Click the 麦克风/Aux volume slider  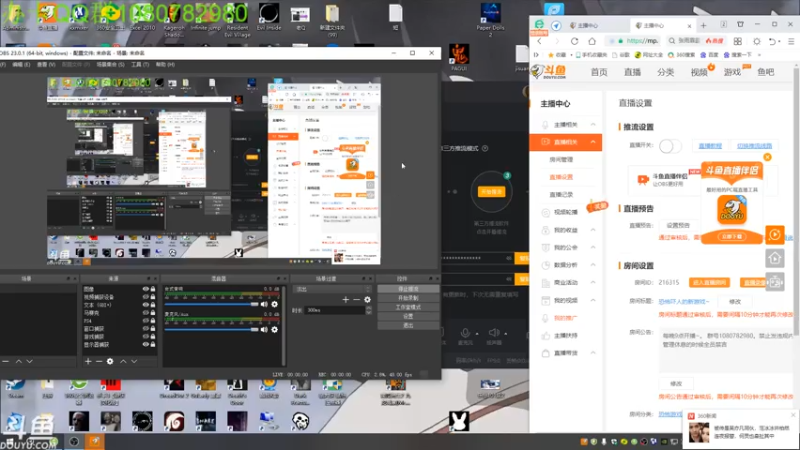click(x=211, y=330)
